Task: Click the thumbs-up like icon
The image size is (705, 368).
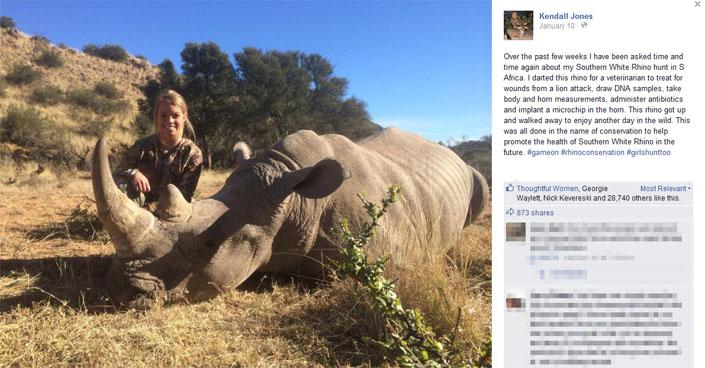Action: coord(509,188)
